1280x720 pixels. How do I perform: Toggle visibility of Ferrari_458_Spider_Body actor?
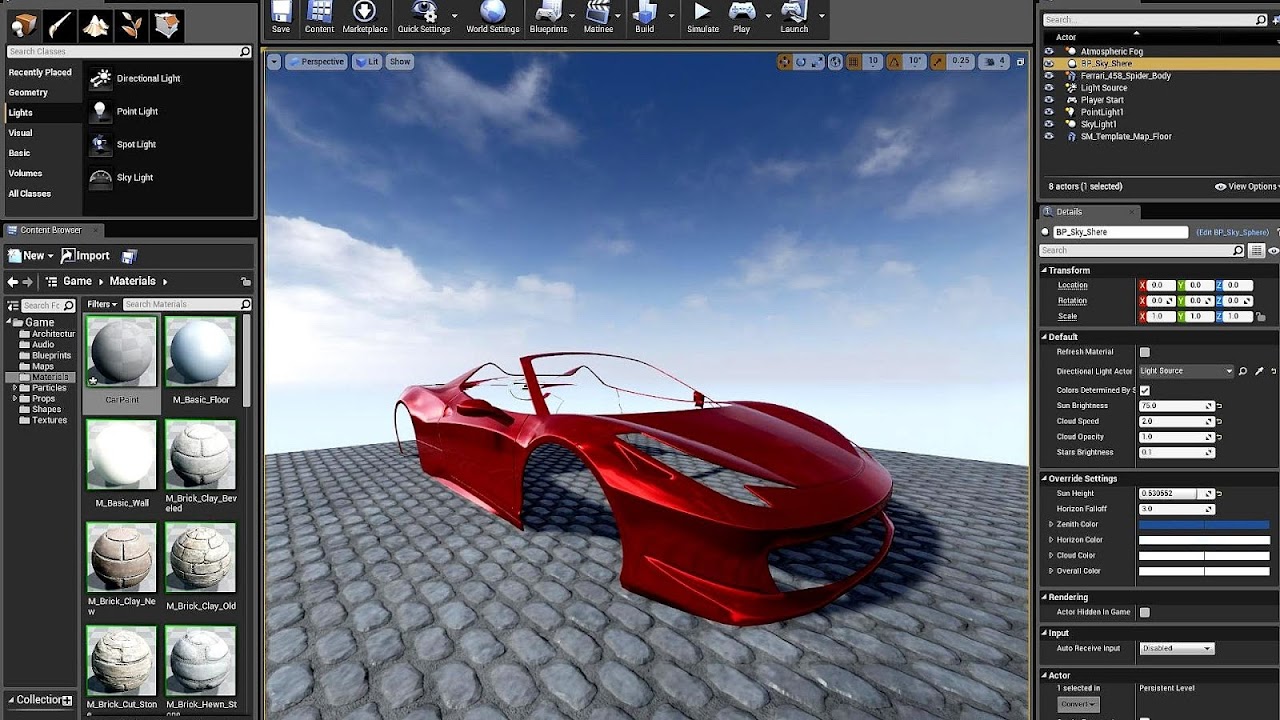1049,75
